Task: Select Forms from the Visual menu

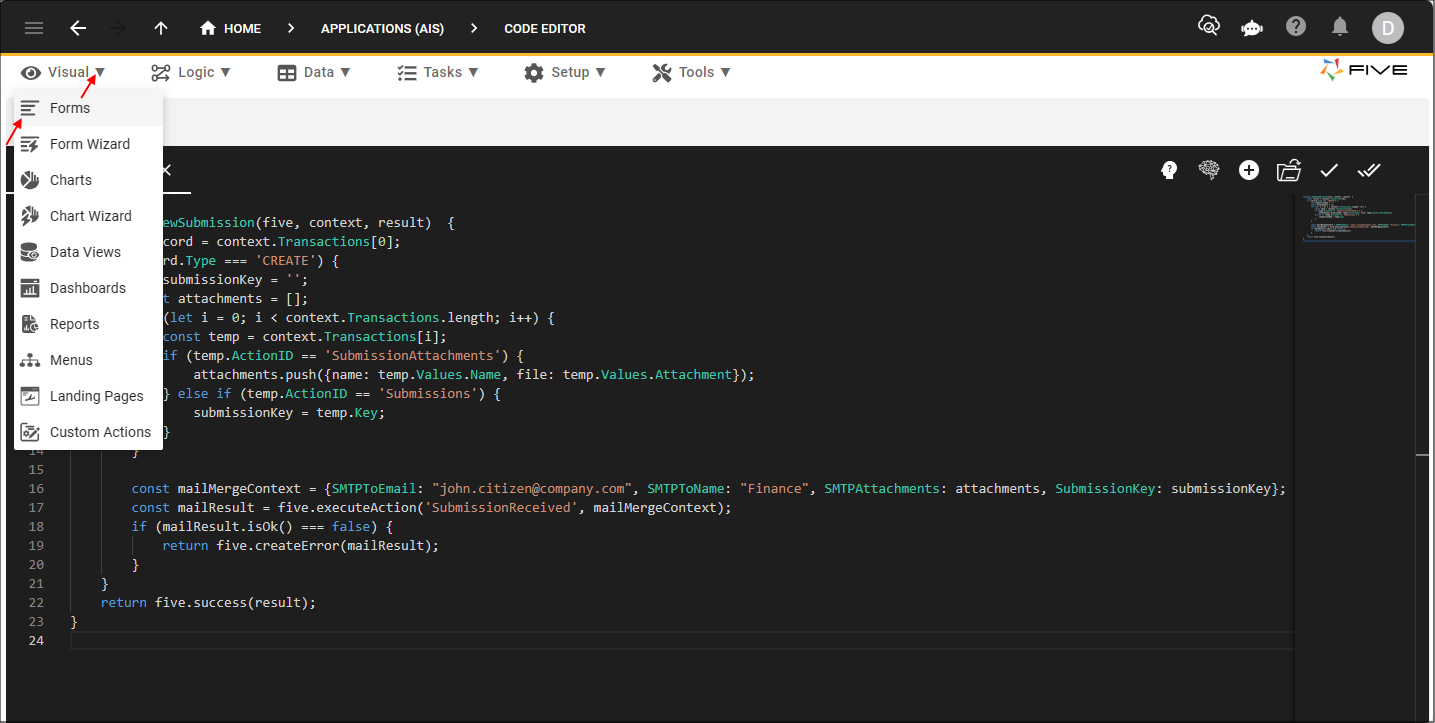Action: click(x=70, y=108)
